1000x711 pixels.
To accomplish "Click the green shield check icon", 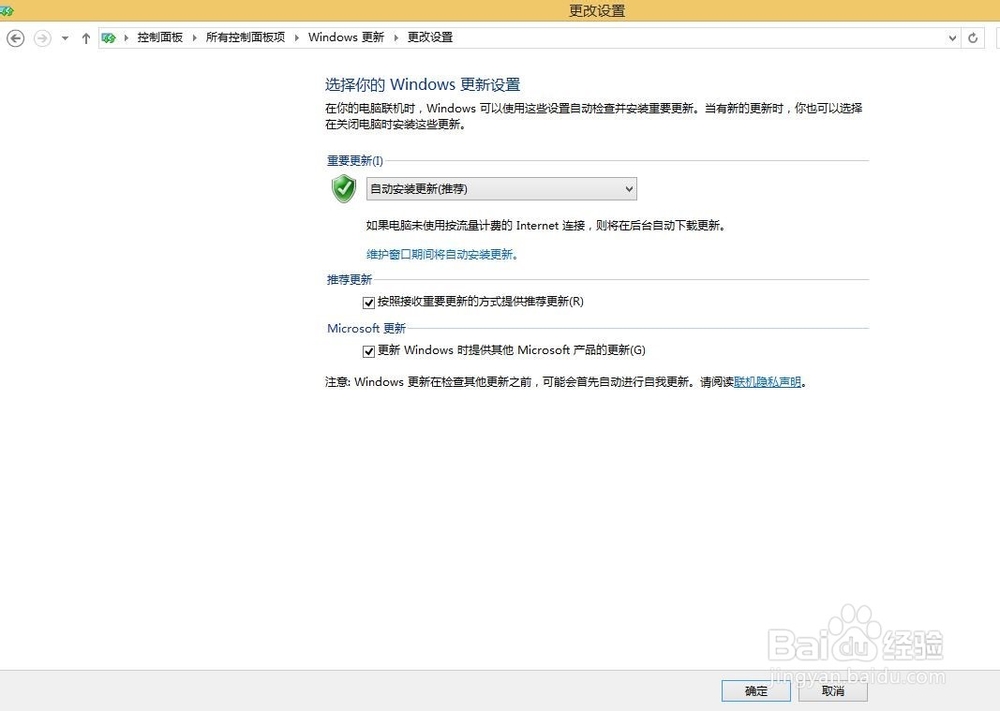I will [344, 189].
